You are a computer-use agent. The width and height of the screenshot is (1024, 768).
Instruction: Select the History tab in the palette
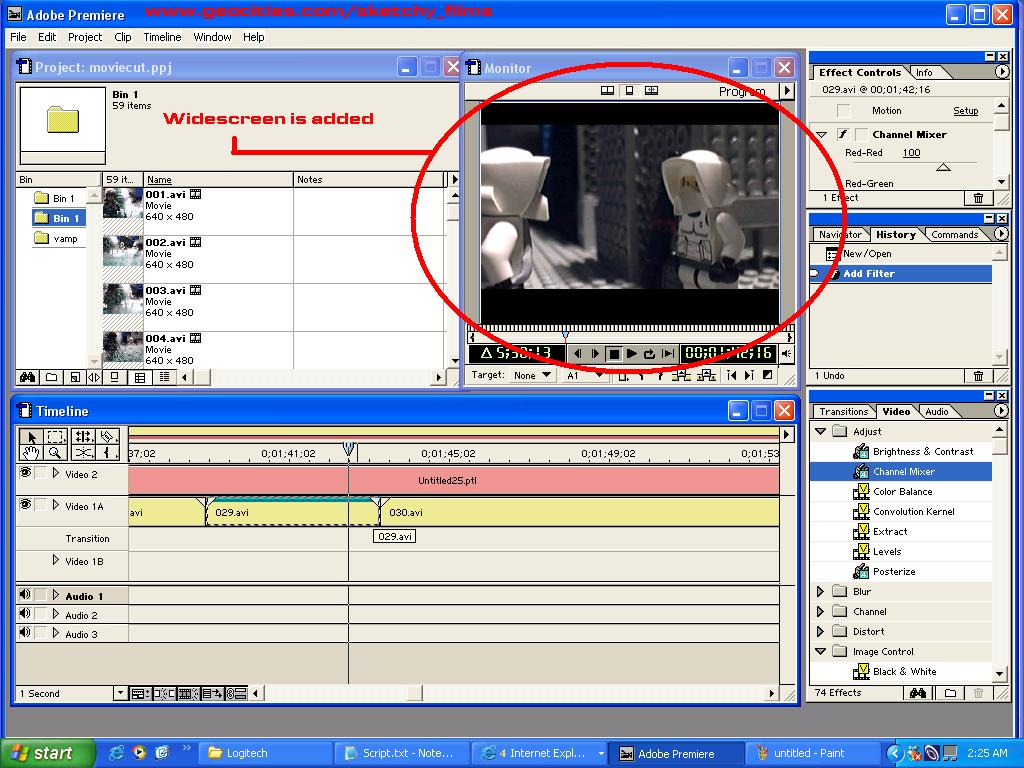point(895,234)
